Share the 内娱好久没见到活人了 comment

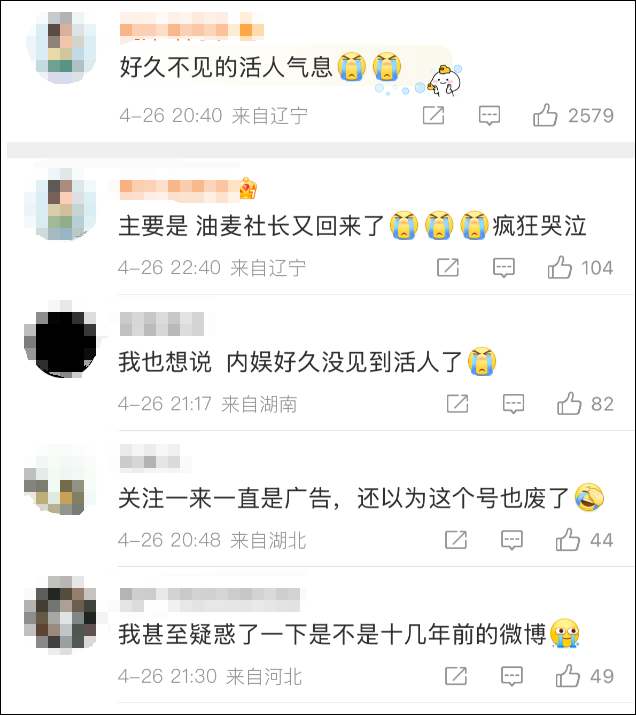[x=457, y=404]
